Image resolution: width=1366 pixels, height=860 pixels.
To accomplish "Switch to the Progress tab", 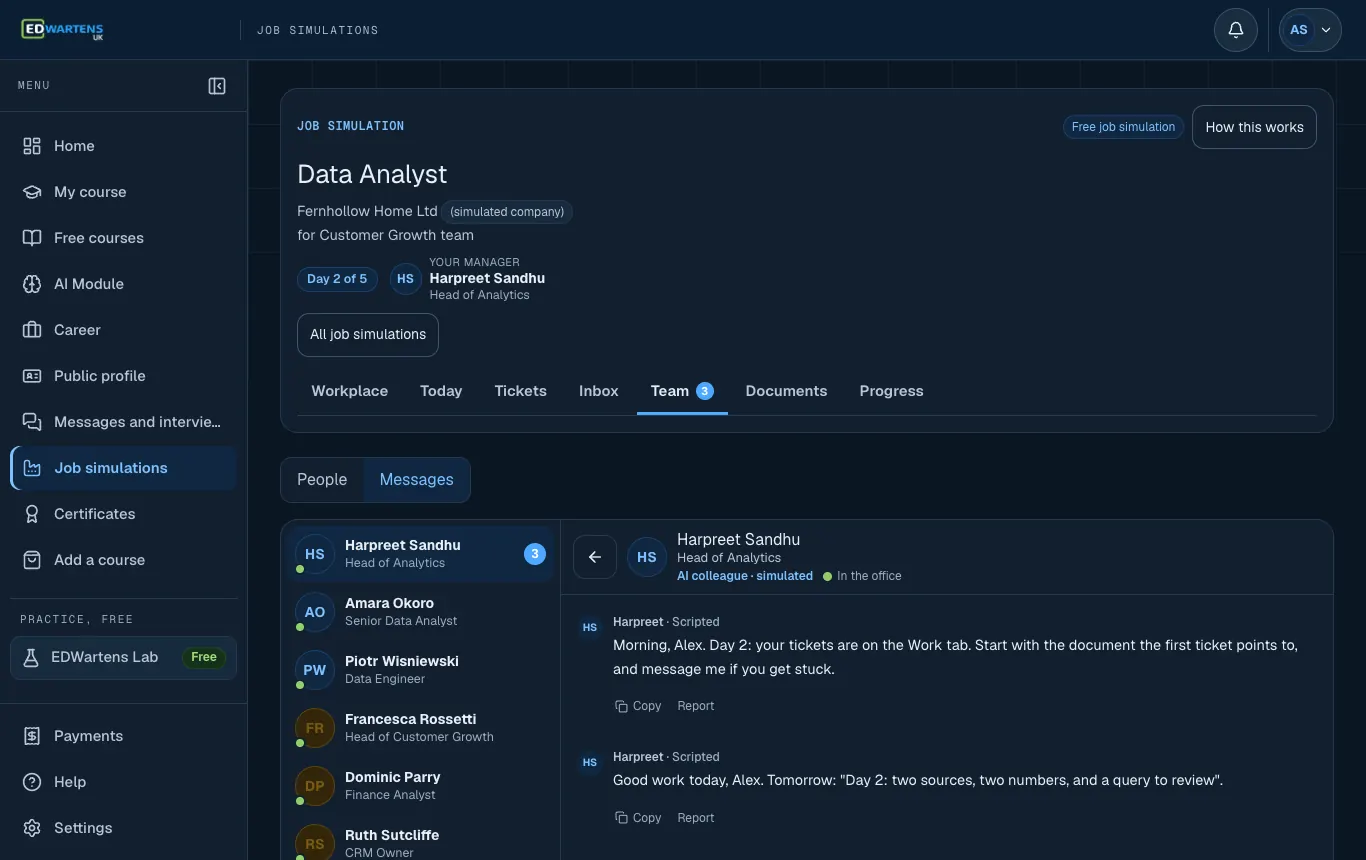I will point(891,391).
